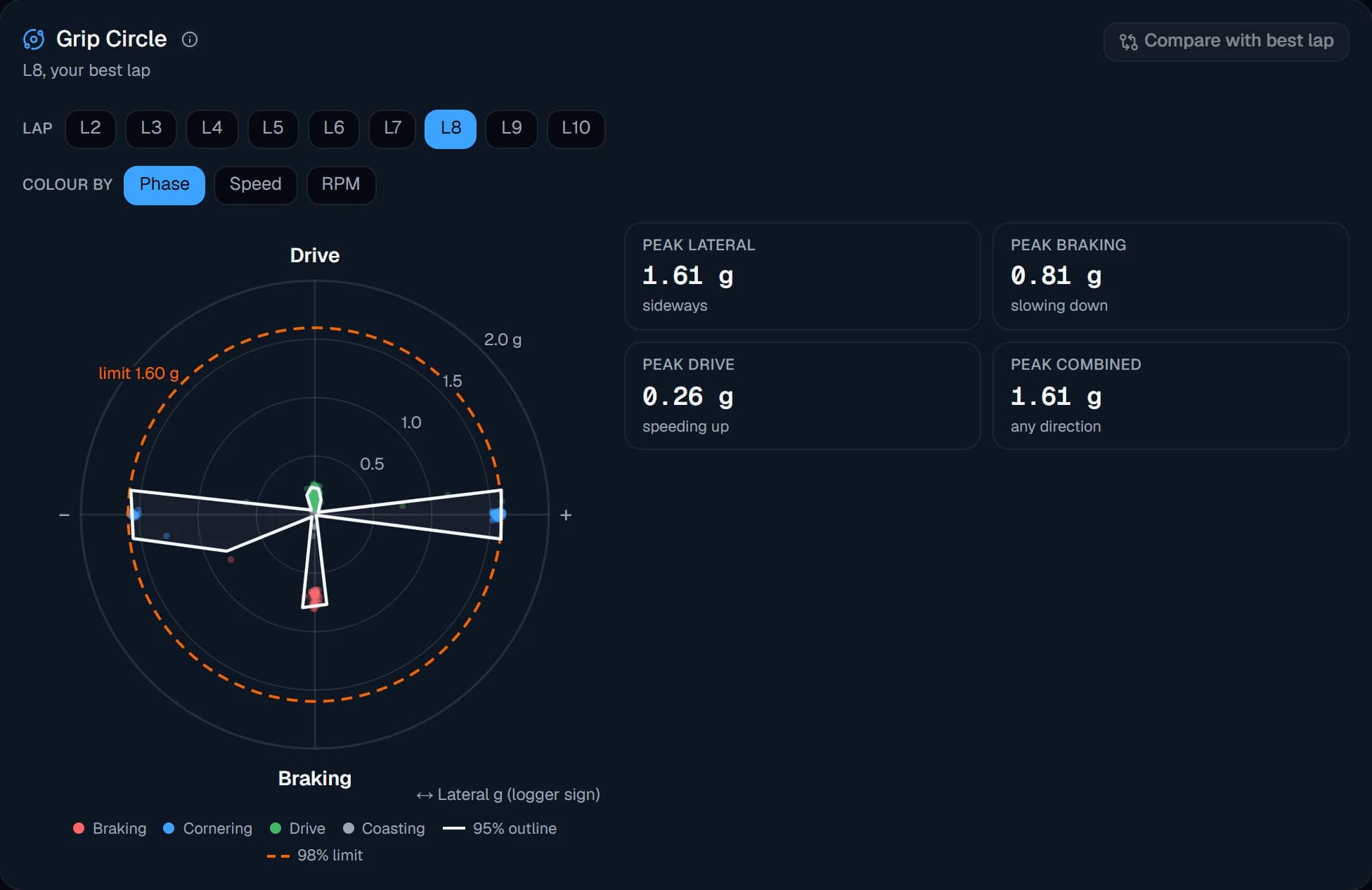Click the grey Coasting legend dot
1372x890 pixels.
pyautogui.click(x=348, y=829)
